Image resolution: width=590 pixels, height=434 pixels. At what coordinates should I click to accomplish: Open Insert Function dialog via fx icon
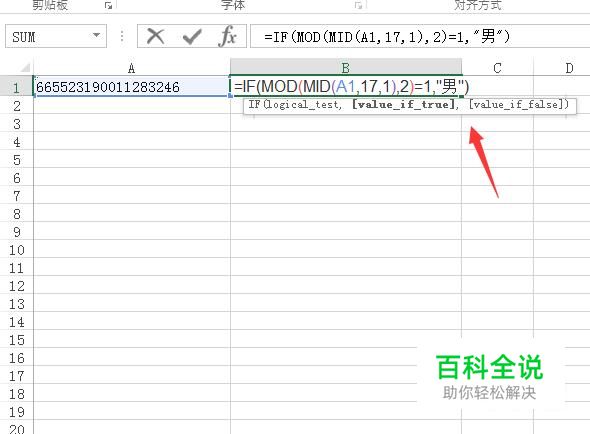point(227,36)
